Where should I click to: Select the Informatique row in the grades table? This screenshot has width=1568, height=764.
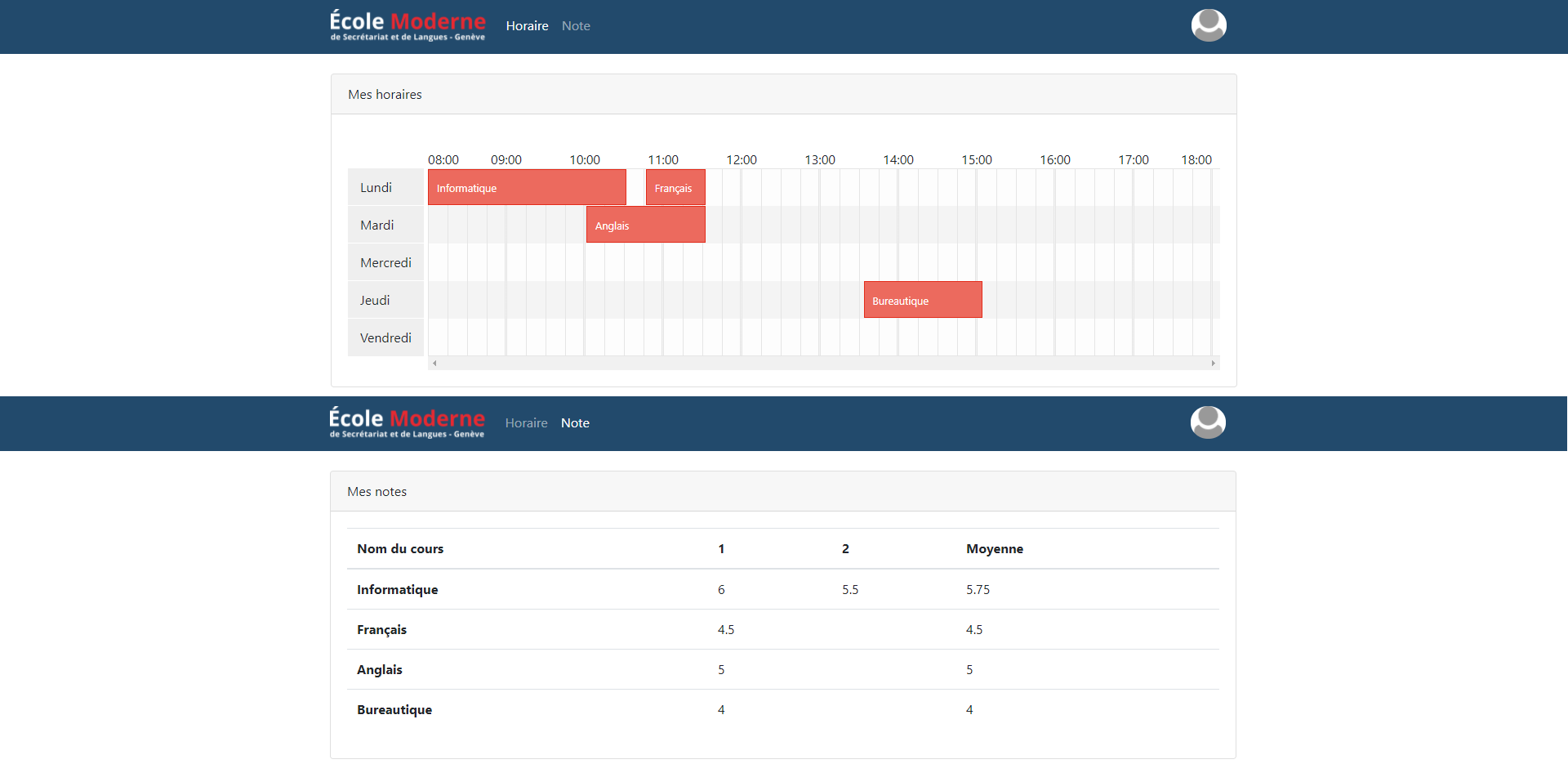point(398,590)
